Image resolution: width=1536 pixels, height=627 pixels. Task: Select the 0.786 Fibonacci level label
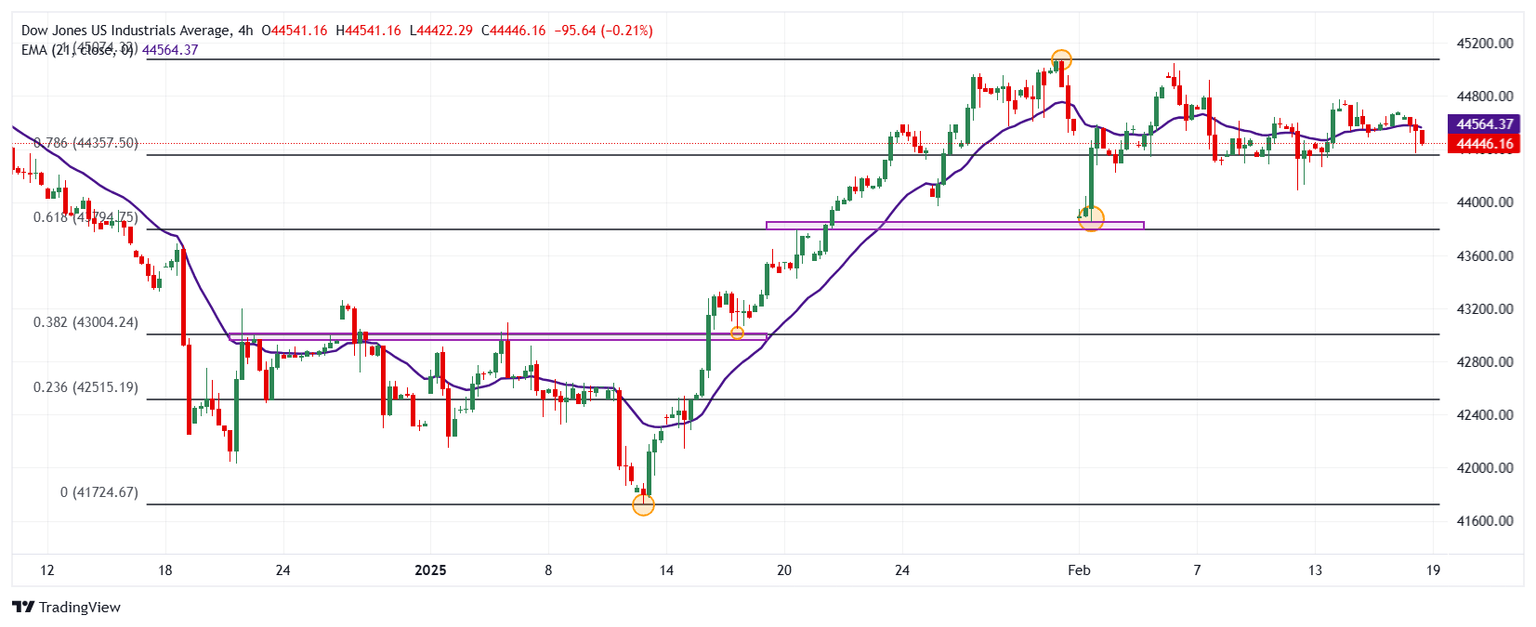(85, 143)
